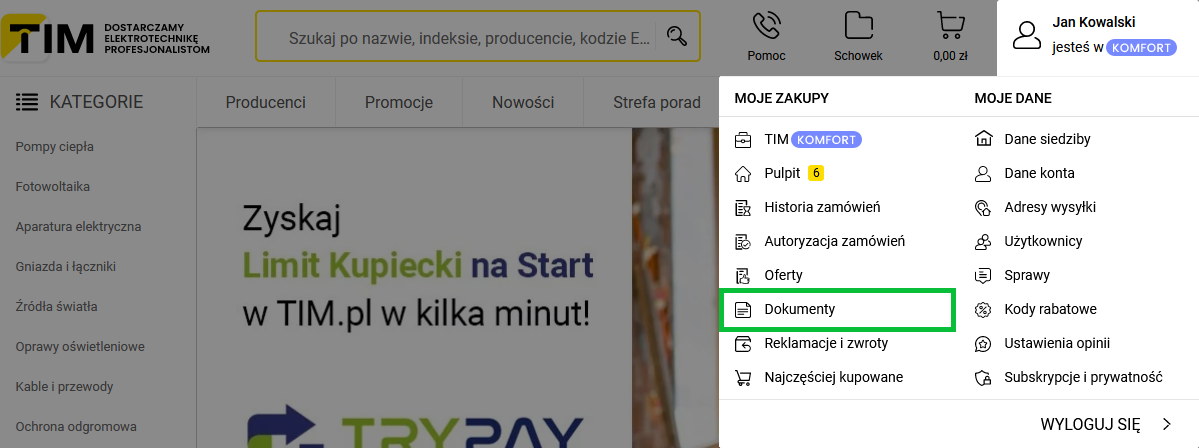1199x448 pixels.
Task: Click the Historia zamówień icon
Action: (x=742, y=207)
